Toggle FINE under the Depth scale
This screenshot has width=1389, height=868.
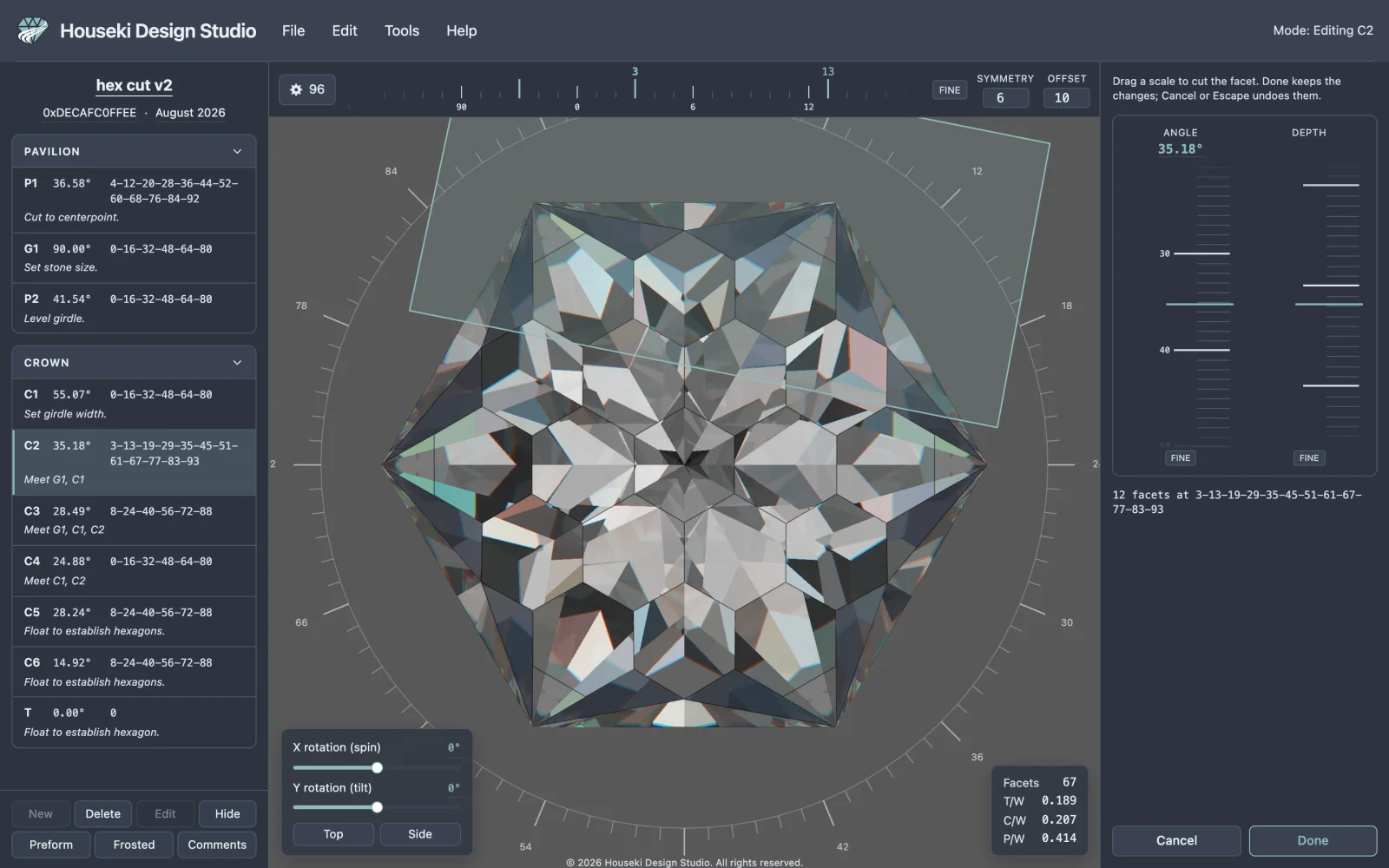pos(1309,457)
